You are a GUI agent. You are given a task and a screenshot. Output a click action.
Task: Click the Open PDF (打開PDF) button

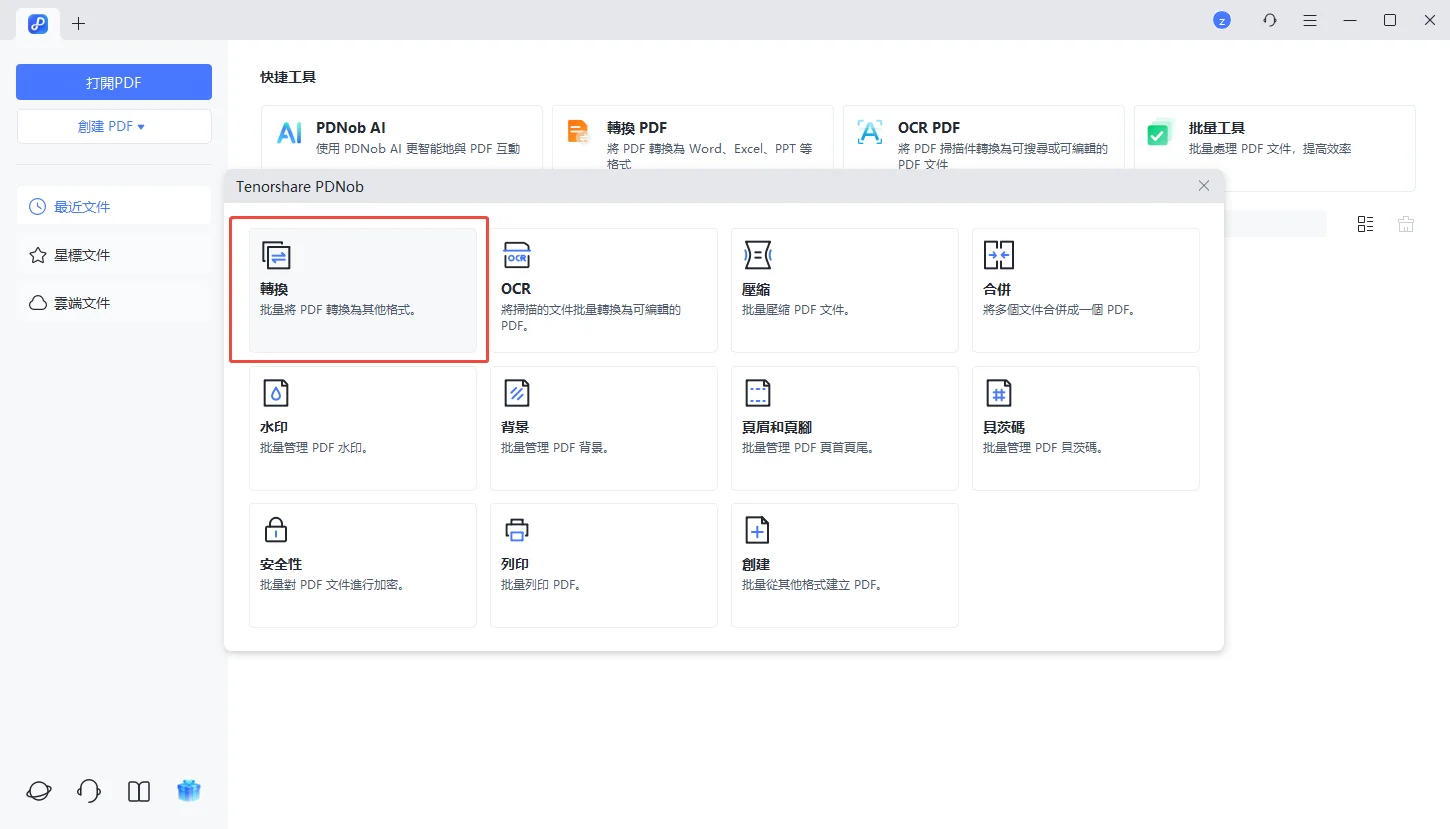click(114, 82)
